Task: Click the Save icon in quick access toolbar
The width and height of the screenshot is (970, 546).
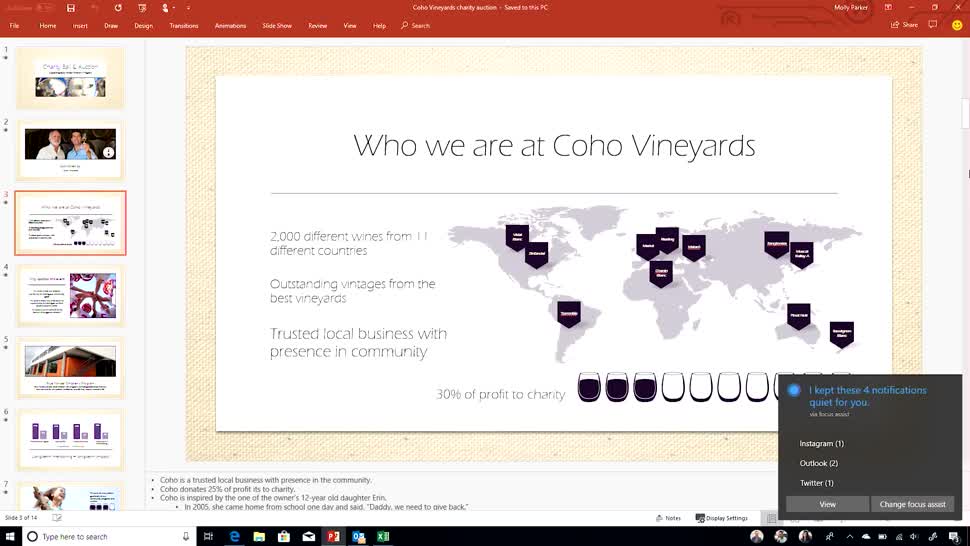Action: coord(71,8)
